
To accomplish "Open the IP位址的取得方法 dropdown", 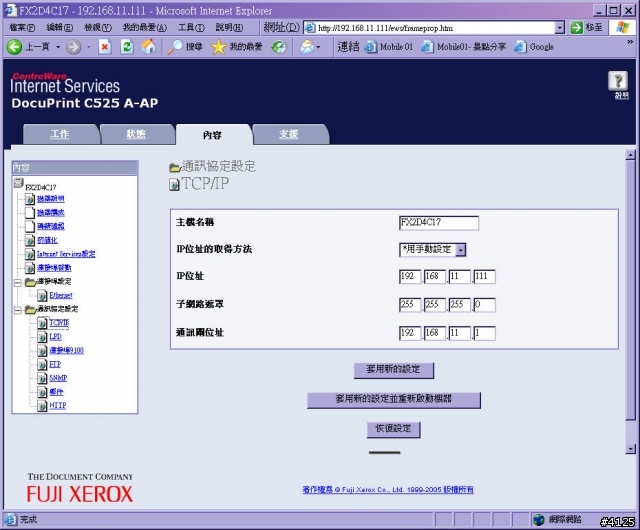I will pyautogui.click(x=460, y=249).
